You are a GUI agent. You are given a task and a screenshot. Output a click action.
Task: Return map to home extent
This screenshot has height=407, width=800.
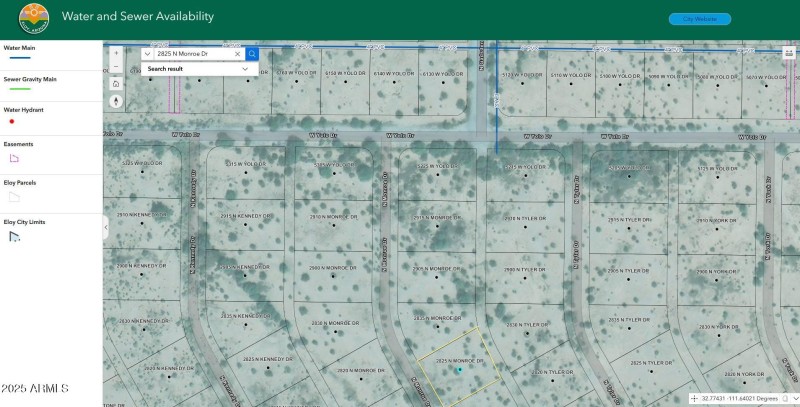click(117, 84)
